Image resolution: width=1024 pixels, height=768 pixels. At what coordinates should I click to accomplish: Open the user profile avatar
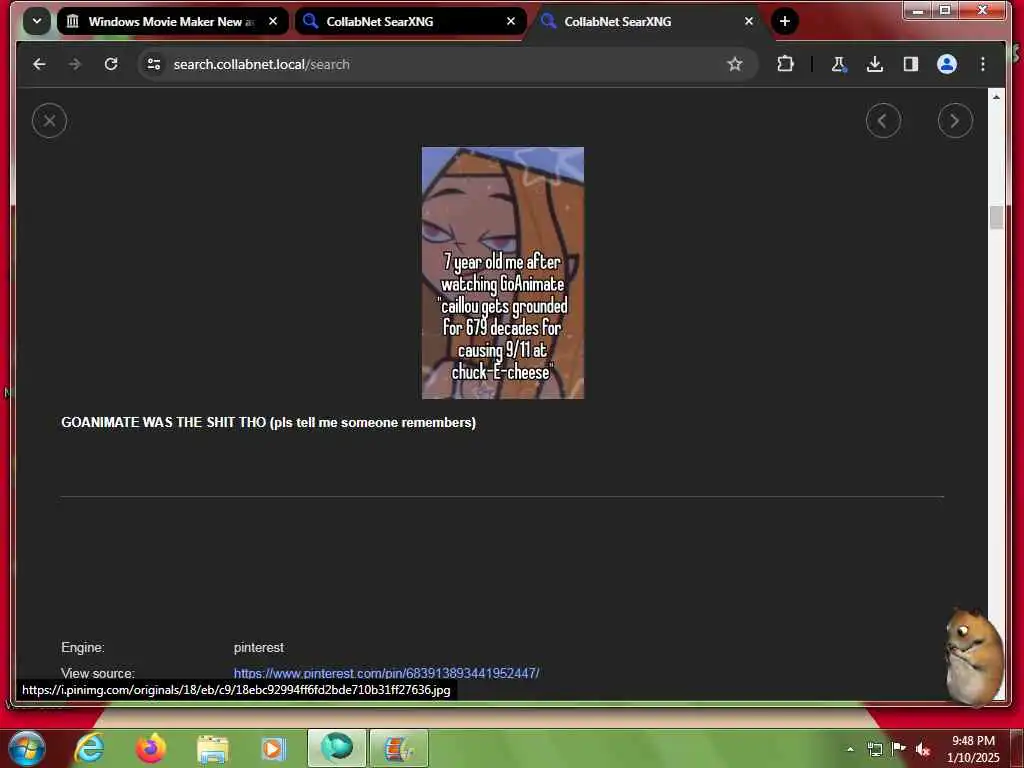click(x=947, y=64)
